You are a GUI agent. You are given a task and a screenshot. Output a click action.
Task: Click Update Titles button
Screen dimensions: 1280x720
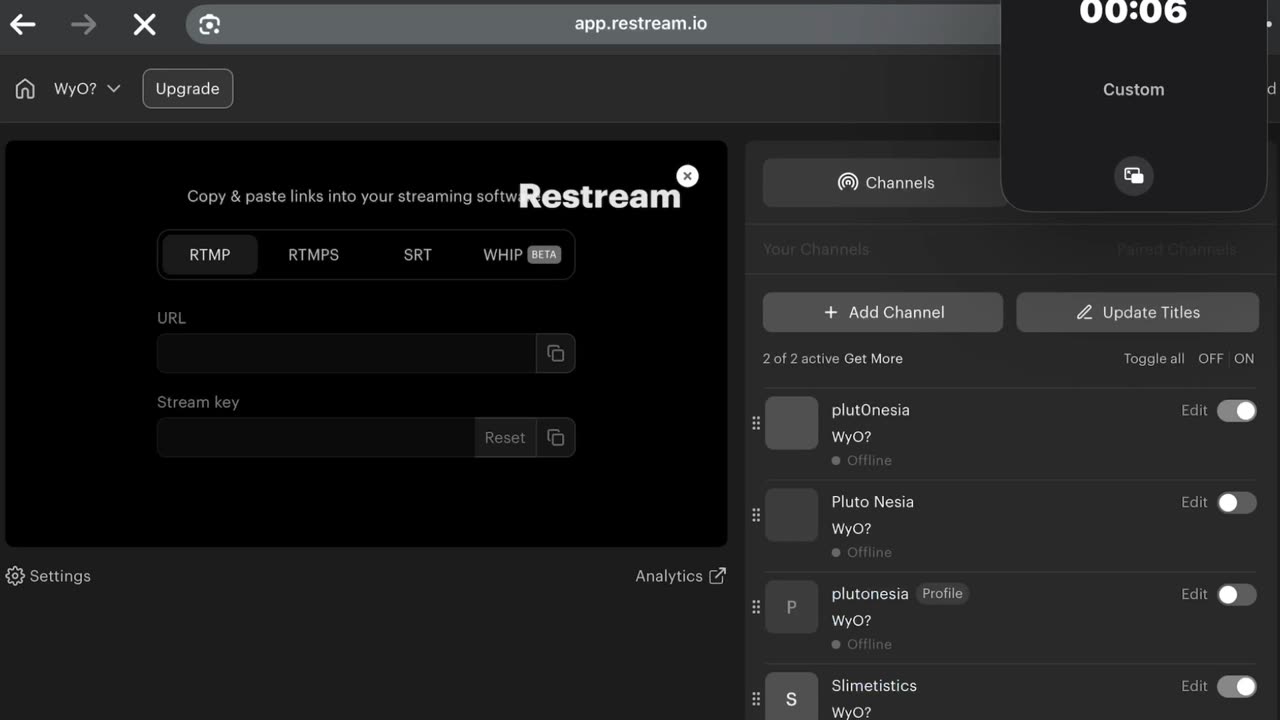coord(1138,312)
